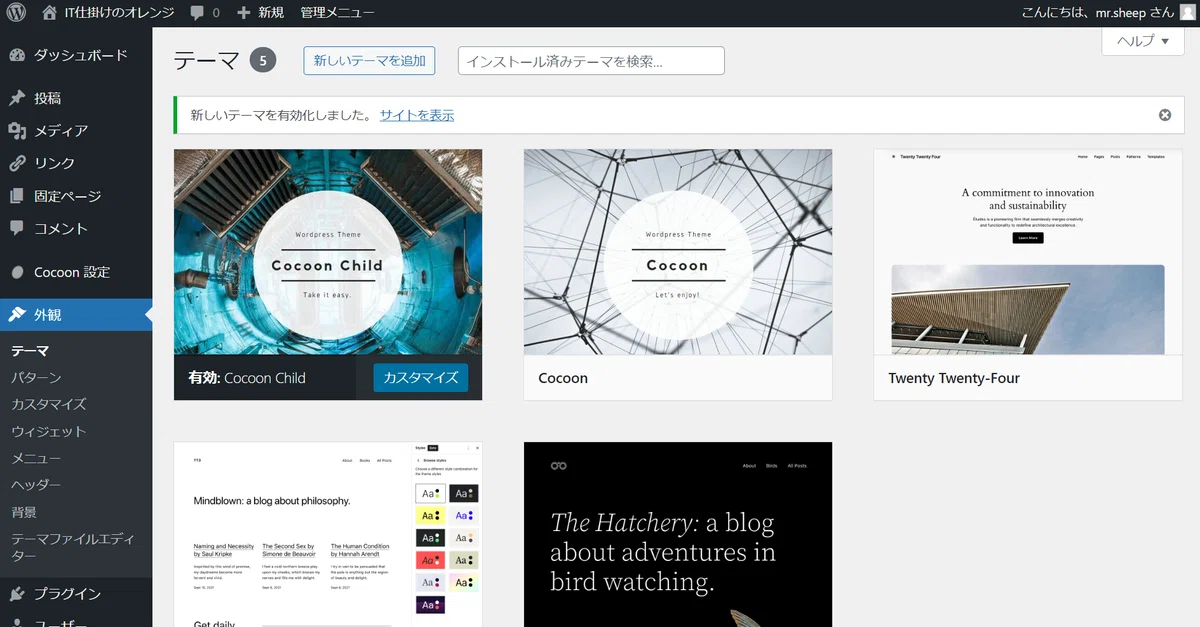The height and width of the screenshot is (627, 1200).
Task: Open the WordPress logo menu
Action: [x=16, y=13]
